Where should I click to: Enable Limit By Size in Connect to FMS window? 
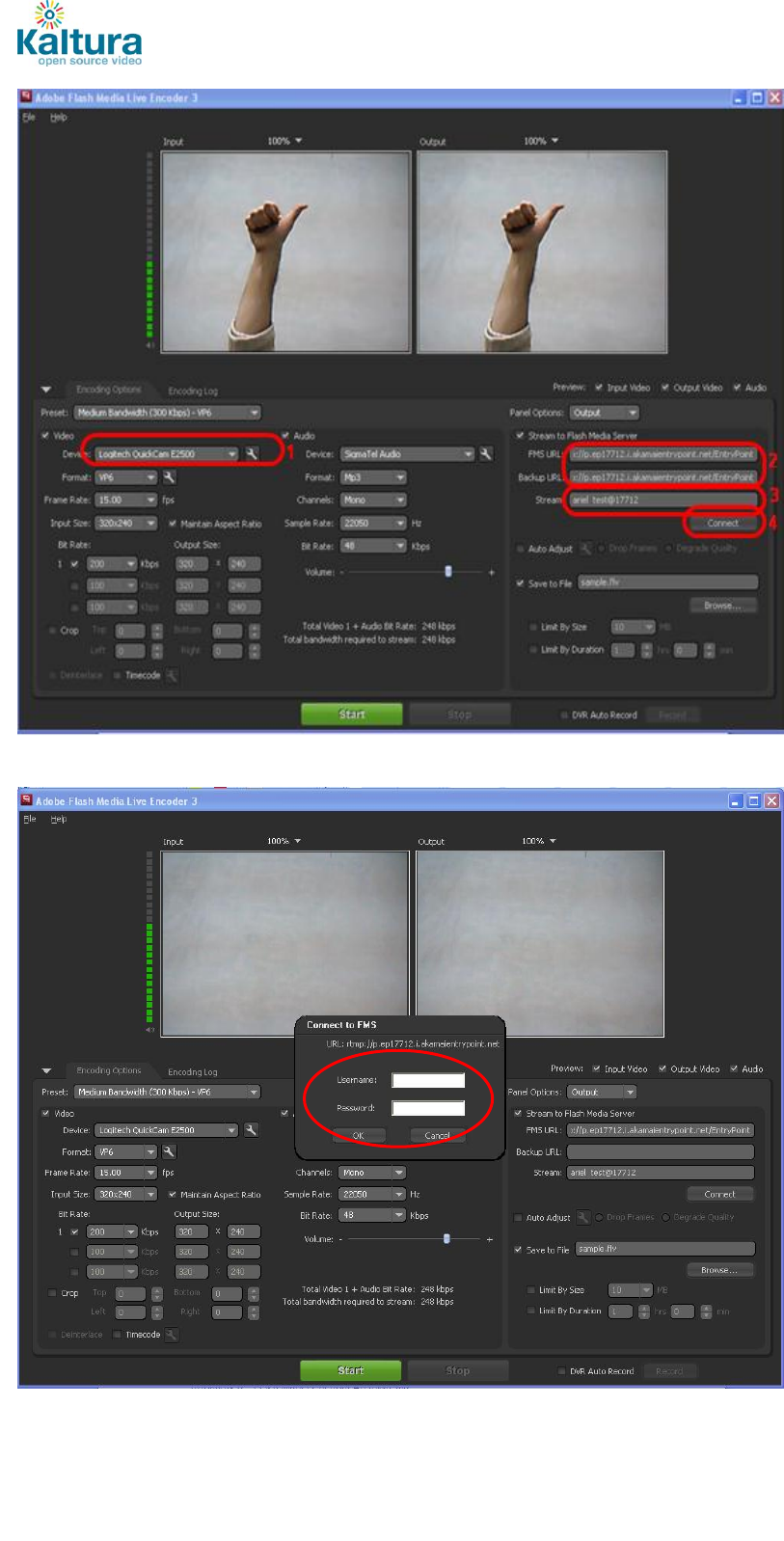click(x=531, y=1290)
